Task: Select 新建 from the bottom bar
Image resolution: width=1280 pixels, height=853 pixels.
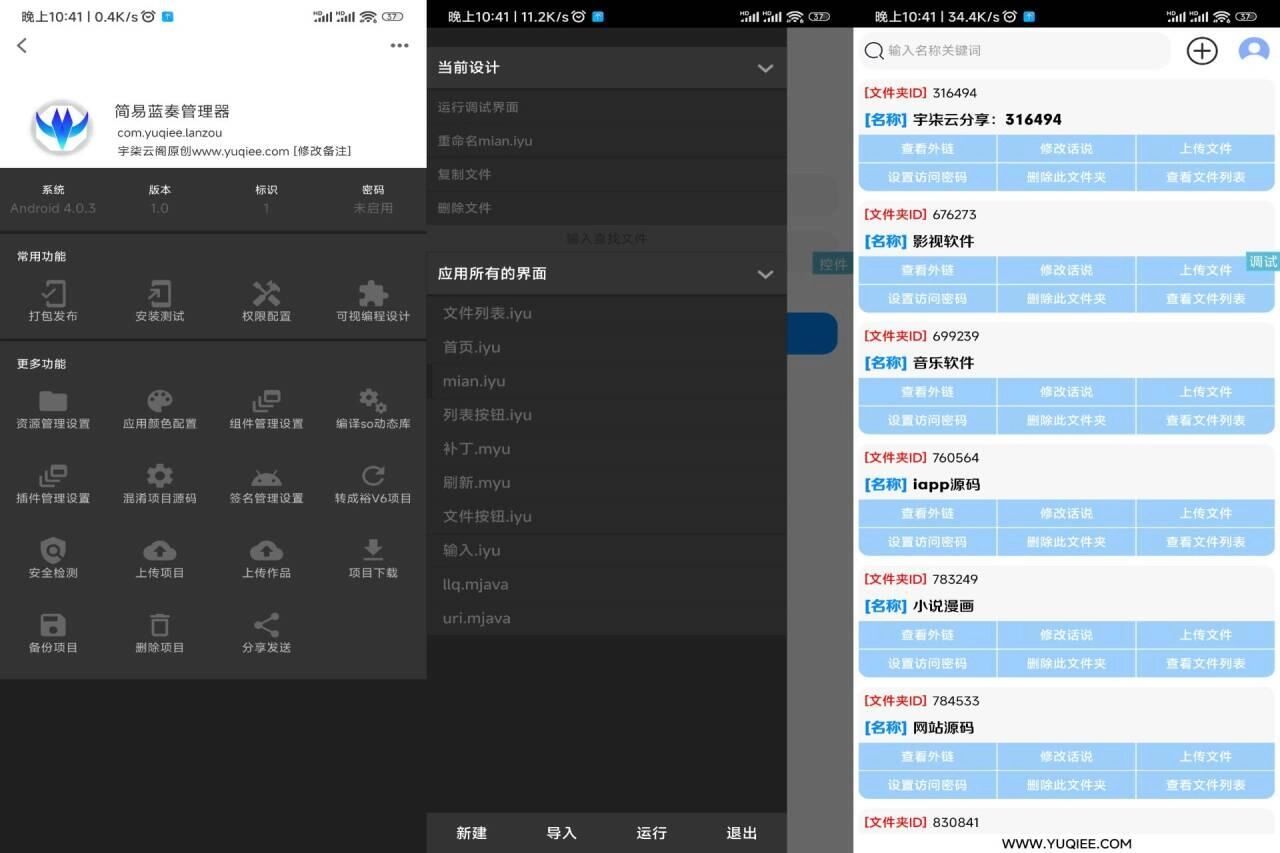Action: (x=471, y=832)
